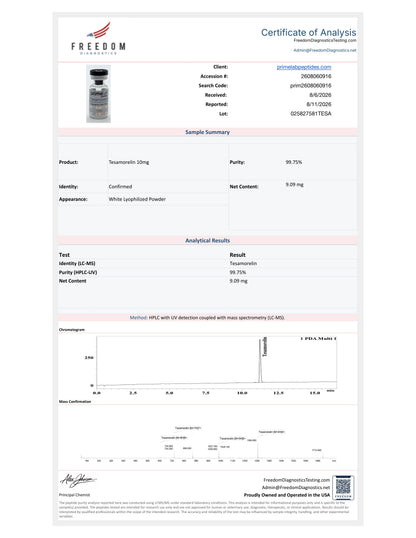Click the Result column header
The height and width of the screenshot is (538, 416).
pos(238,255)
